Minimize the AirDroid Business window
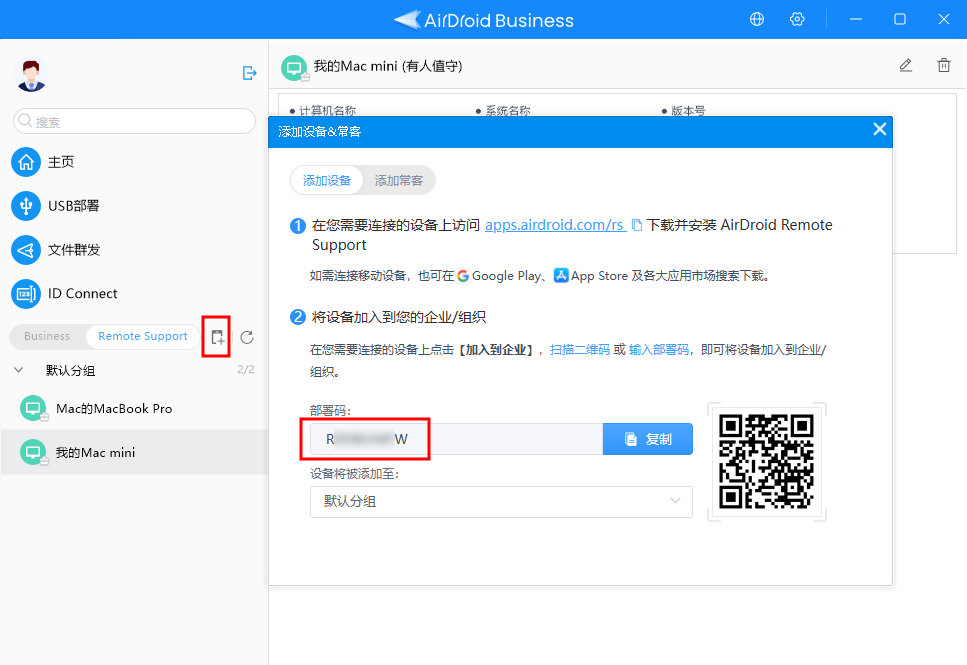 856,19
